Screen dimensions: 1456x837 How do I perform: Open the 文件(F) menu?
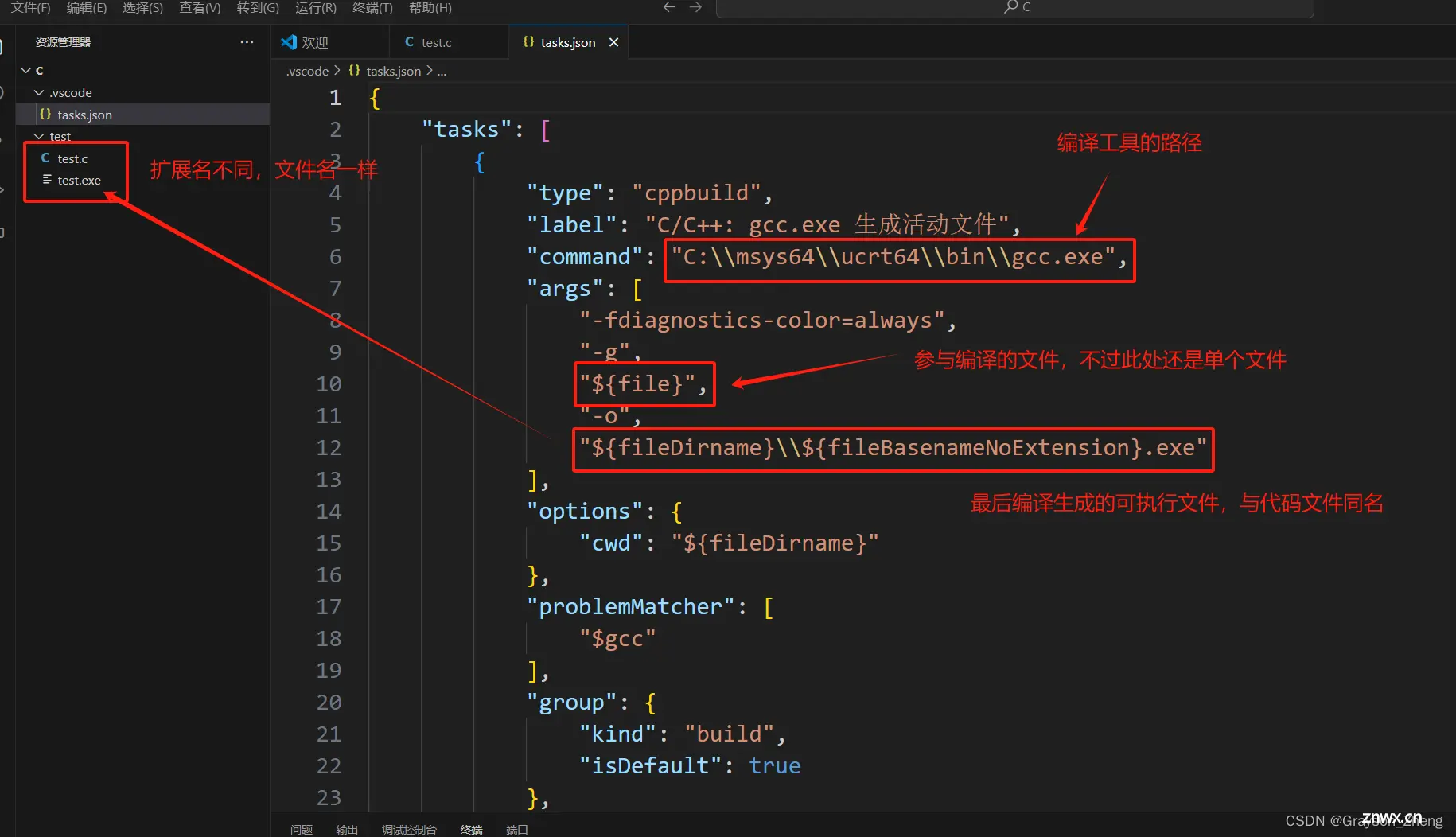coord(30,7)
